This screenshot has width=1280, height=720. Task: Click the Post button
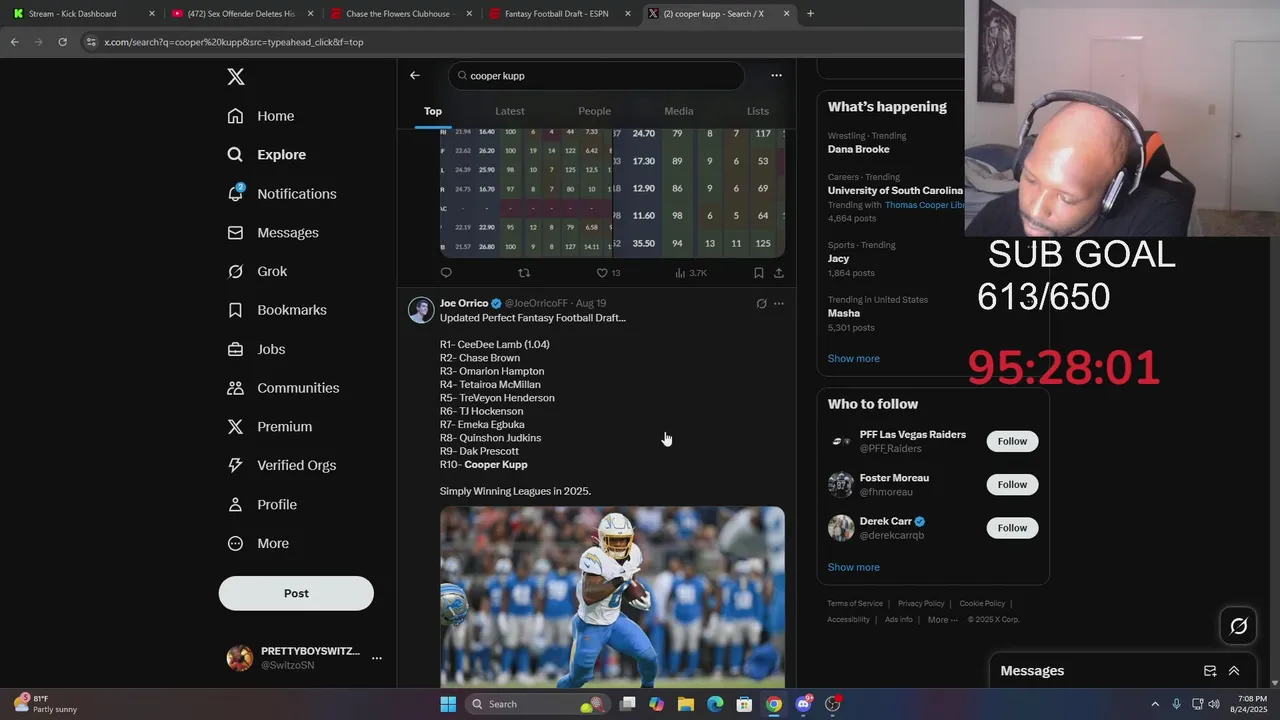pyautogui.click(x=296, y=593)
